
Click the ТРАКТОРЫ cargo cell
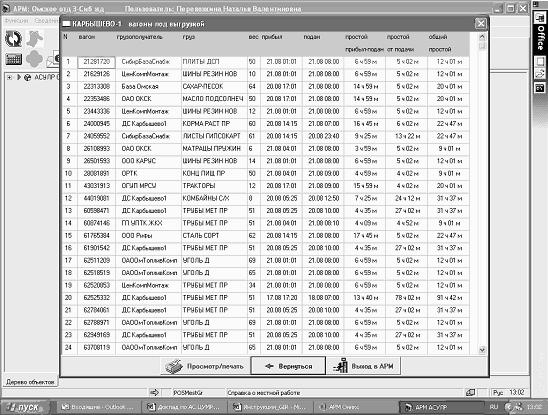214,186
